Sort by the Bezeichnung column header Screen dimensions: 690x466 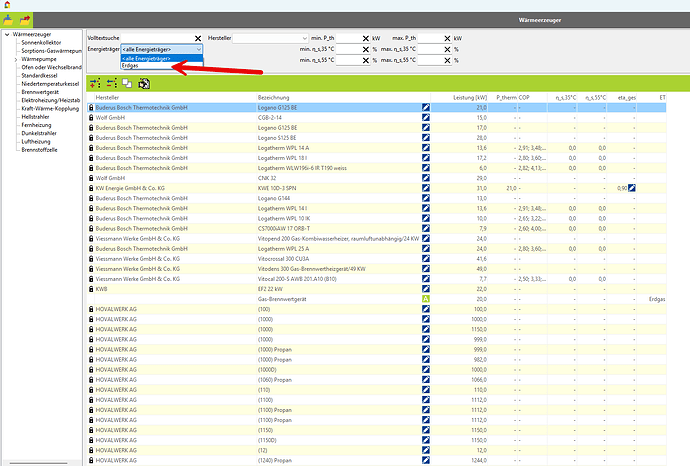pos(343,98)
